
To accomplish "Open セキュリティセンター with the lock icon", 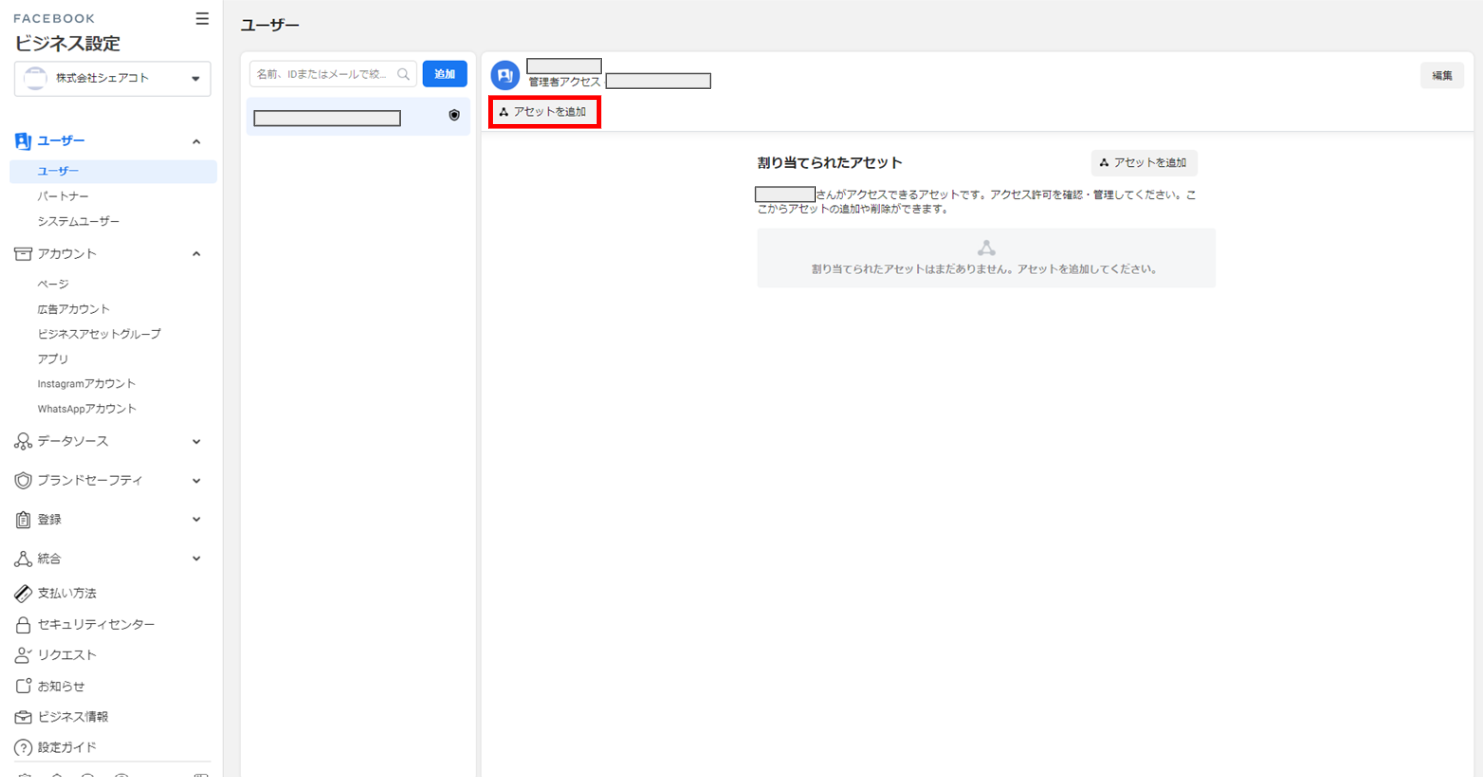I will pyautogui.click(x=95, y=624).
